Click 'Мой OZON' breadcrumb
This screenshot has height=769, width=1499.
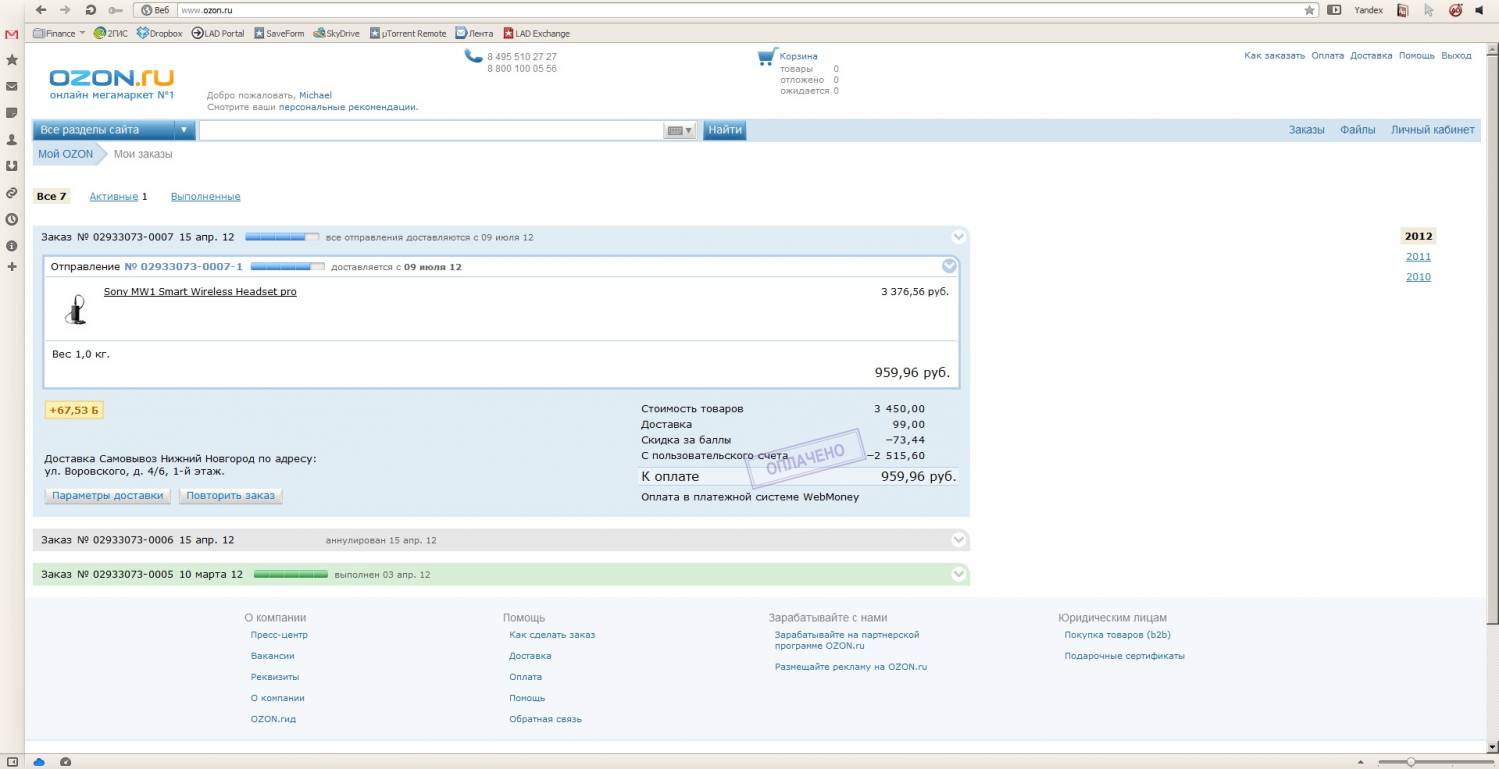[66, 154]
